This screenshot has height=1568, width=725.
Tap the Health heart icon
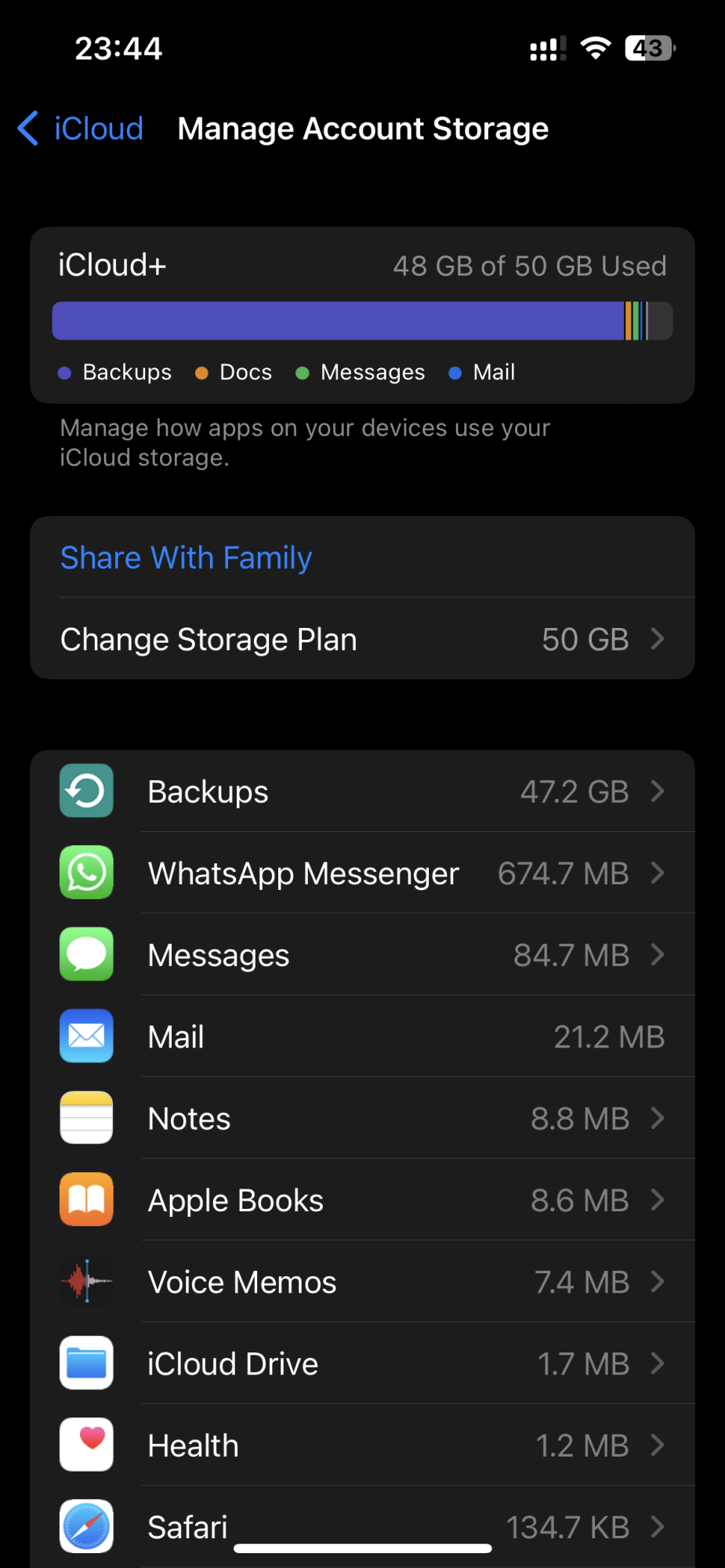tap(86, 1444)
